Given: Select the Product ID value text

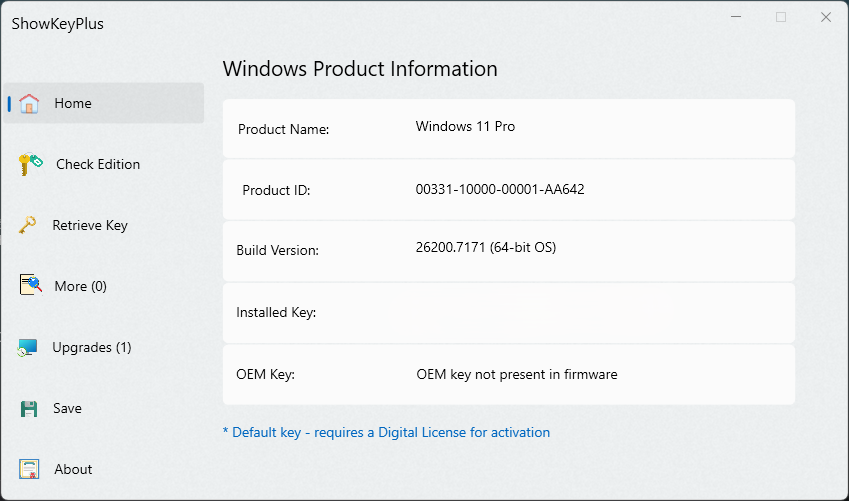Looking at the screenshot, I should (x=500, y=189).
